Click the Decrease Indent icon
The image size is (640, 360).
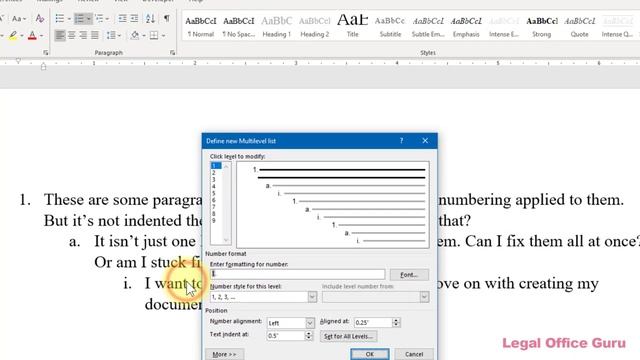click(122, 18)
